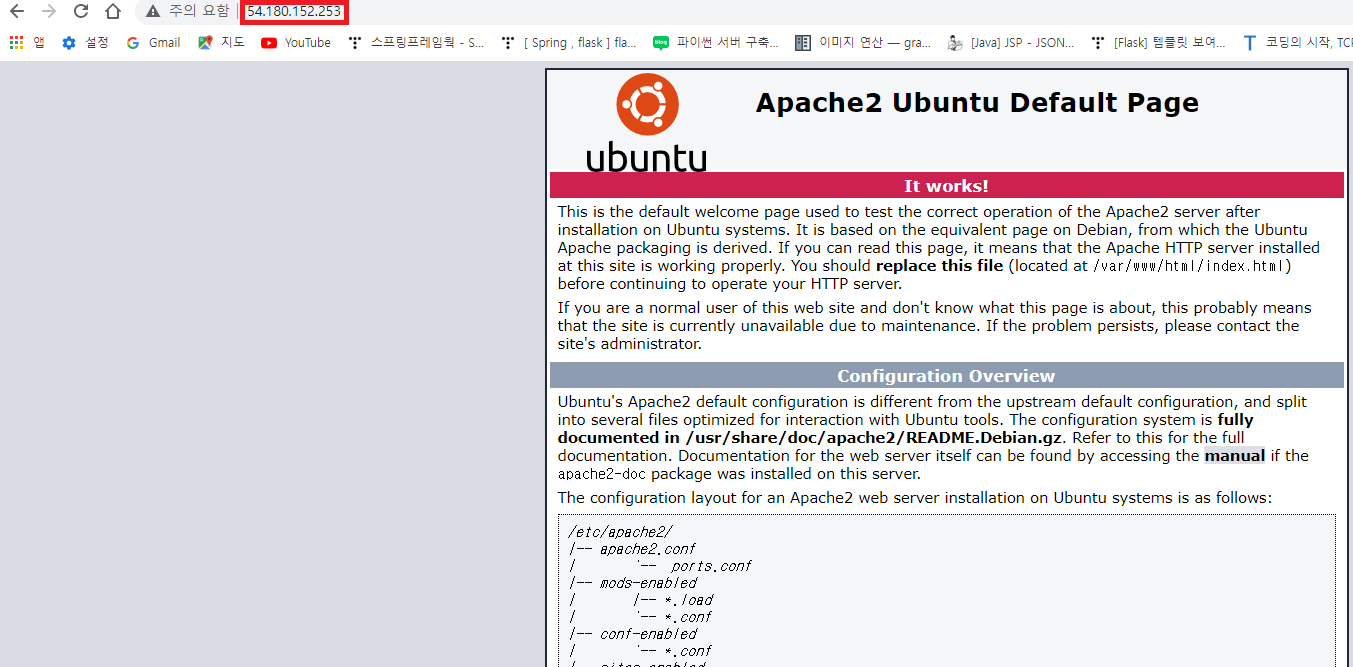Screen dimensions: 1353x667
Task: Open the [Flask] 템플릿 보여 bookmark
Action: tap(1159, 43)
